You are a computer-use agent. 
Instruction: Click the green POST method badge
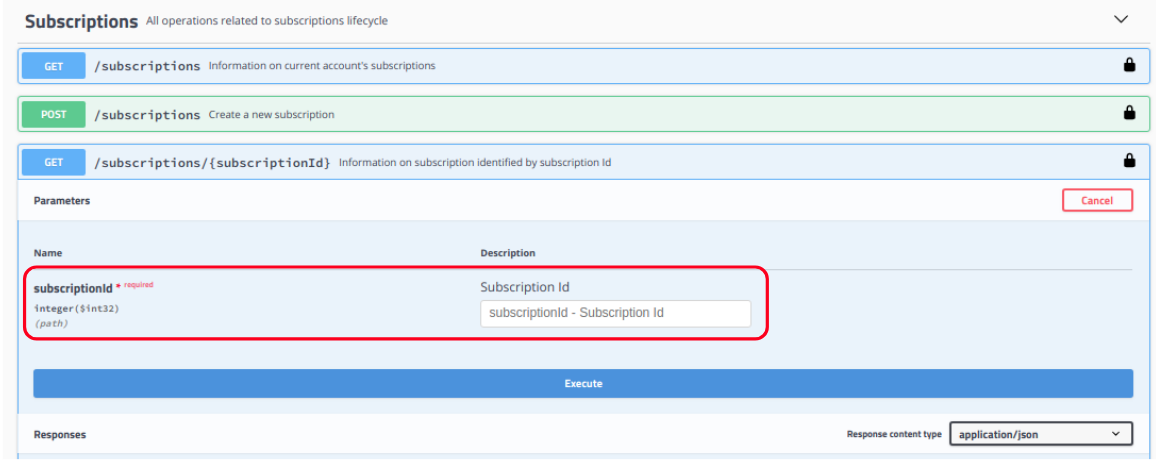[x=53, y=114]
